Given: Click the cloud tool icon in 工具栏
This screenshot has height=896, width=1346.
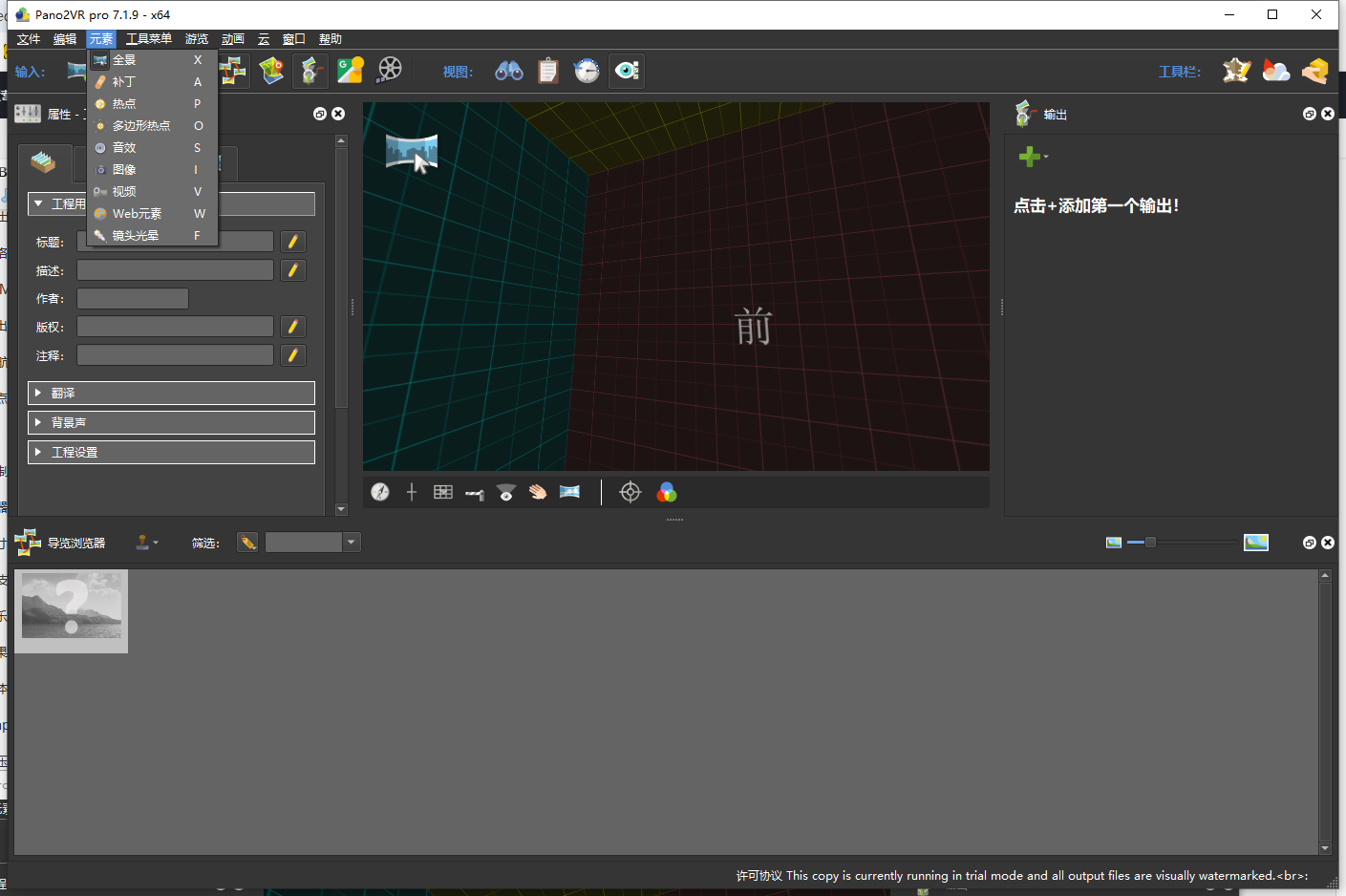Looking at the screenshot, I should coord(1276,71).
